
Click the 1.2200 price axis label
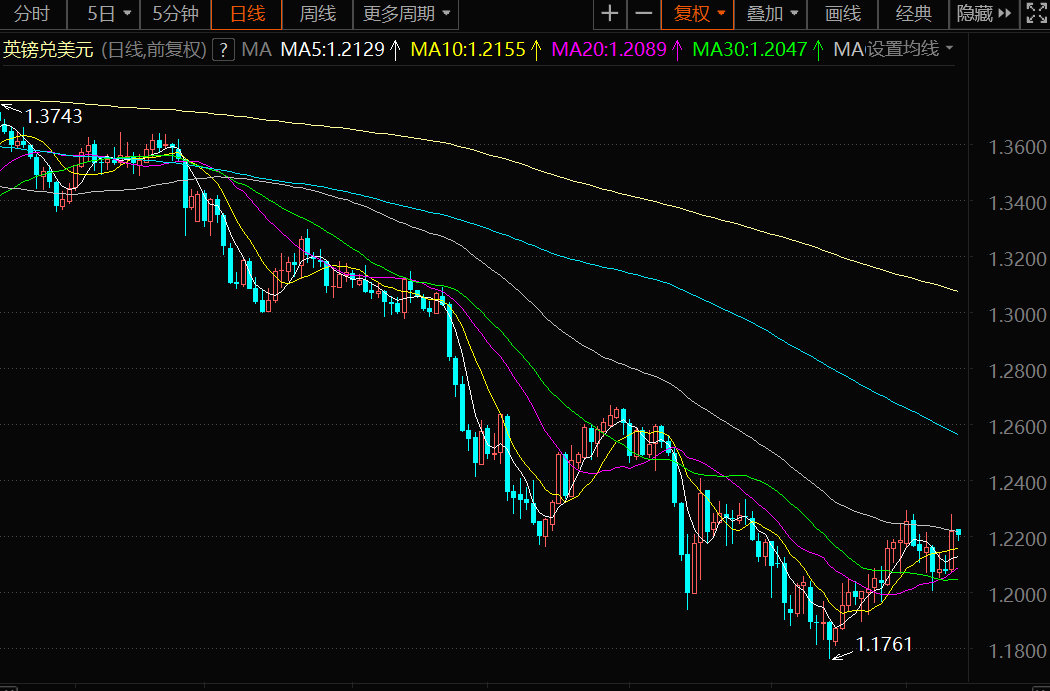[1017, 538]
